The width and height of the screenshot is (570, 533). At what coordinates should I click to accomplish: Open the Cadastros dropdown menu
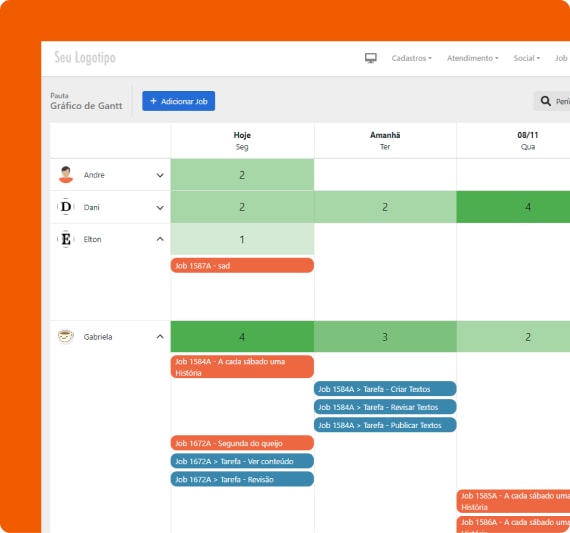(412, 58)
